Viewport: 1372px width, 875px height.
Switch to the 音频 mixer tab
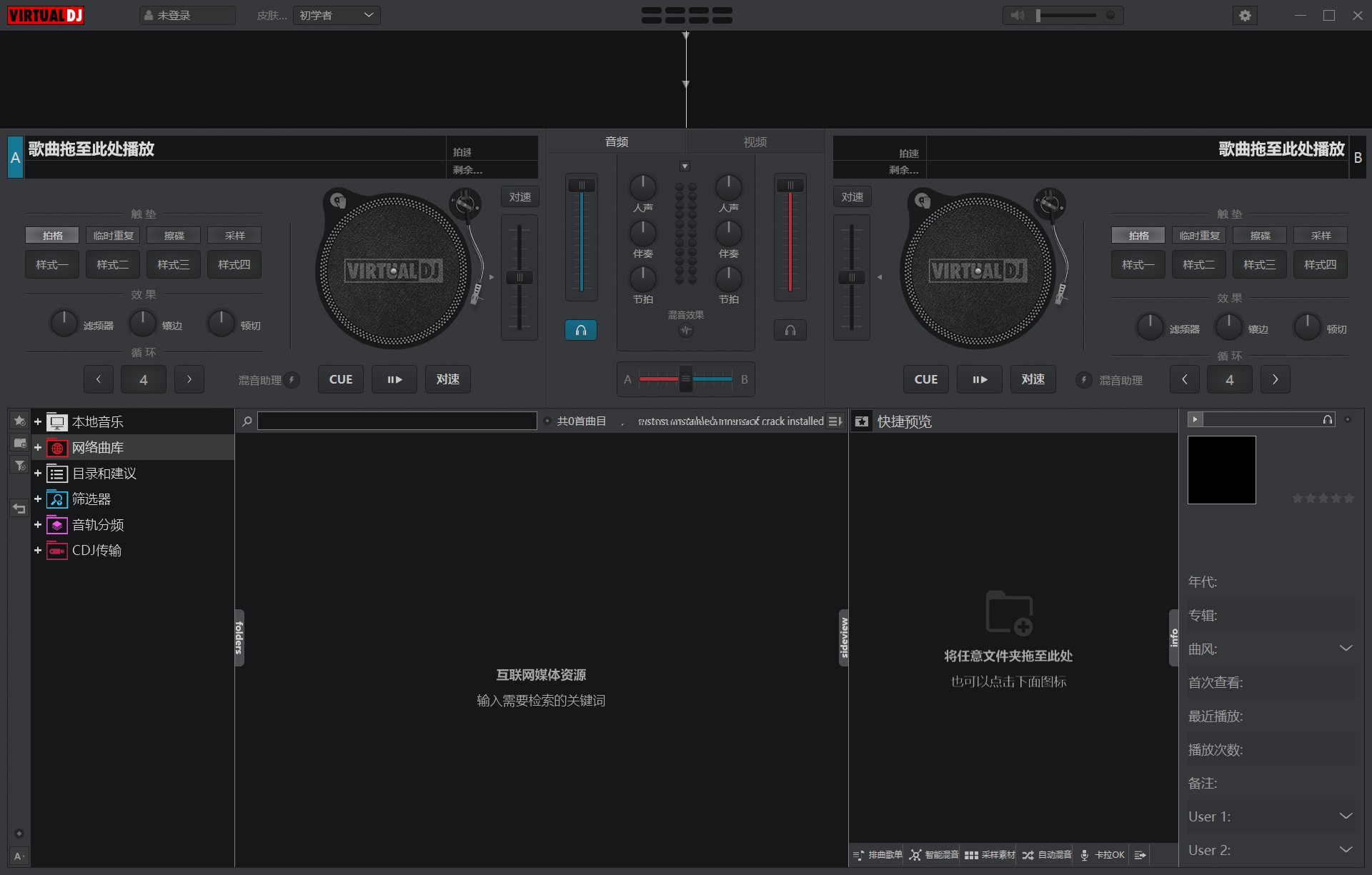point(617,142)
